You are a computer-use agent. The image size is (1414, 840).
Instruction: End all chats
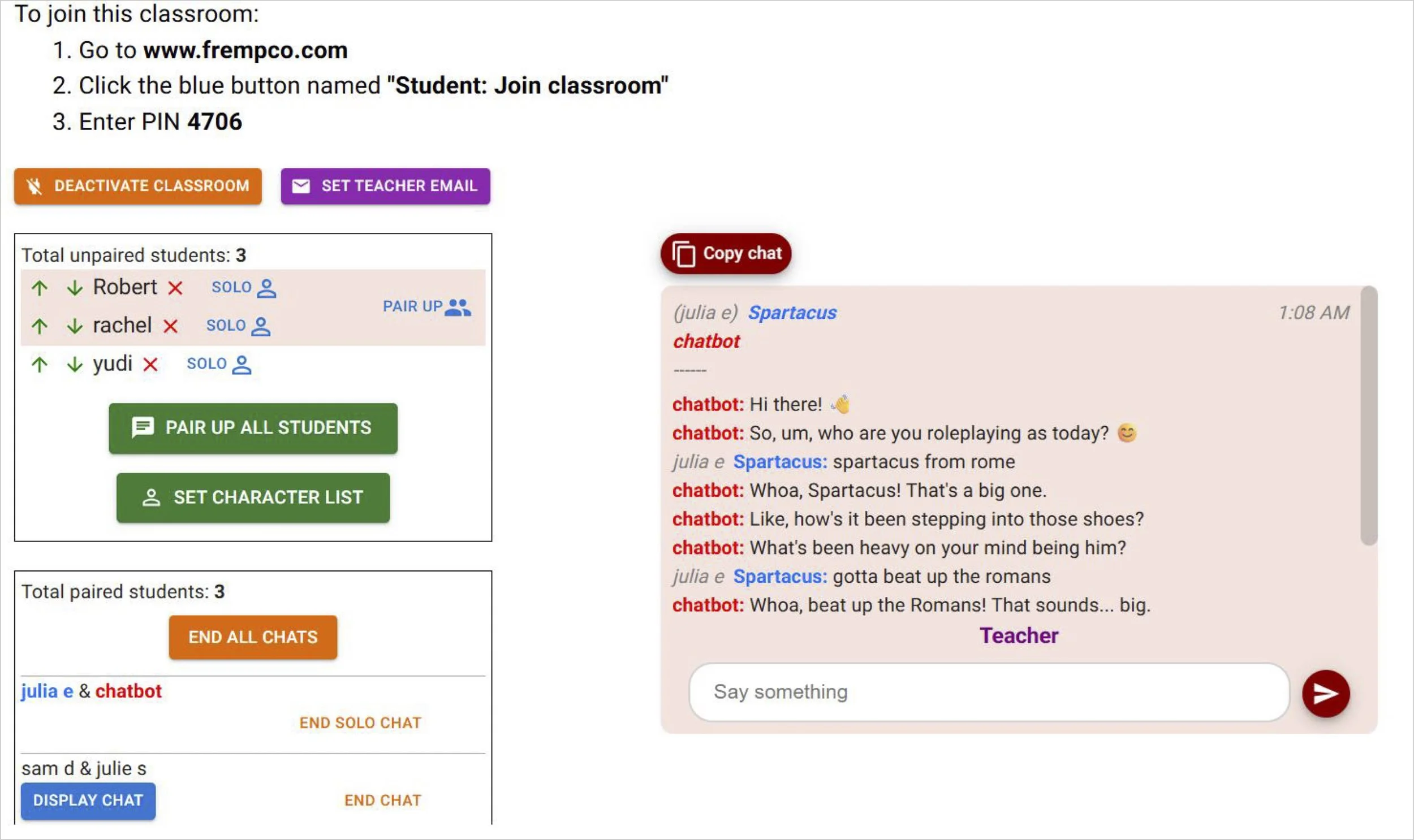click(x=253, y=638)
